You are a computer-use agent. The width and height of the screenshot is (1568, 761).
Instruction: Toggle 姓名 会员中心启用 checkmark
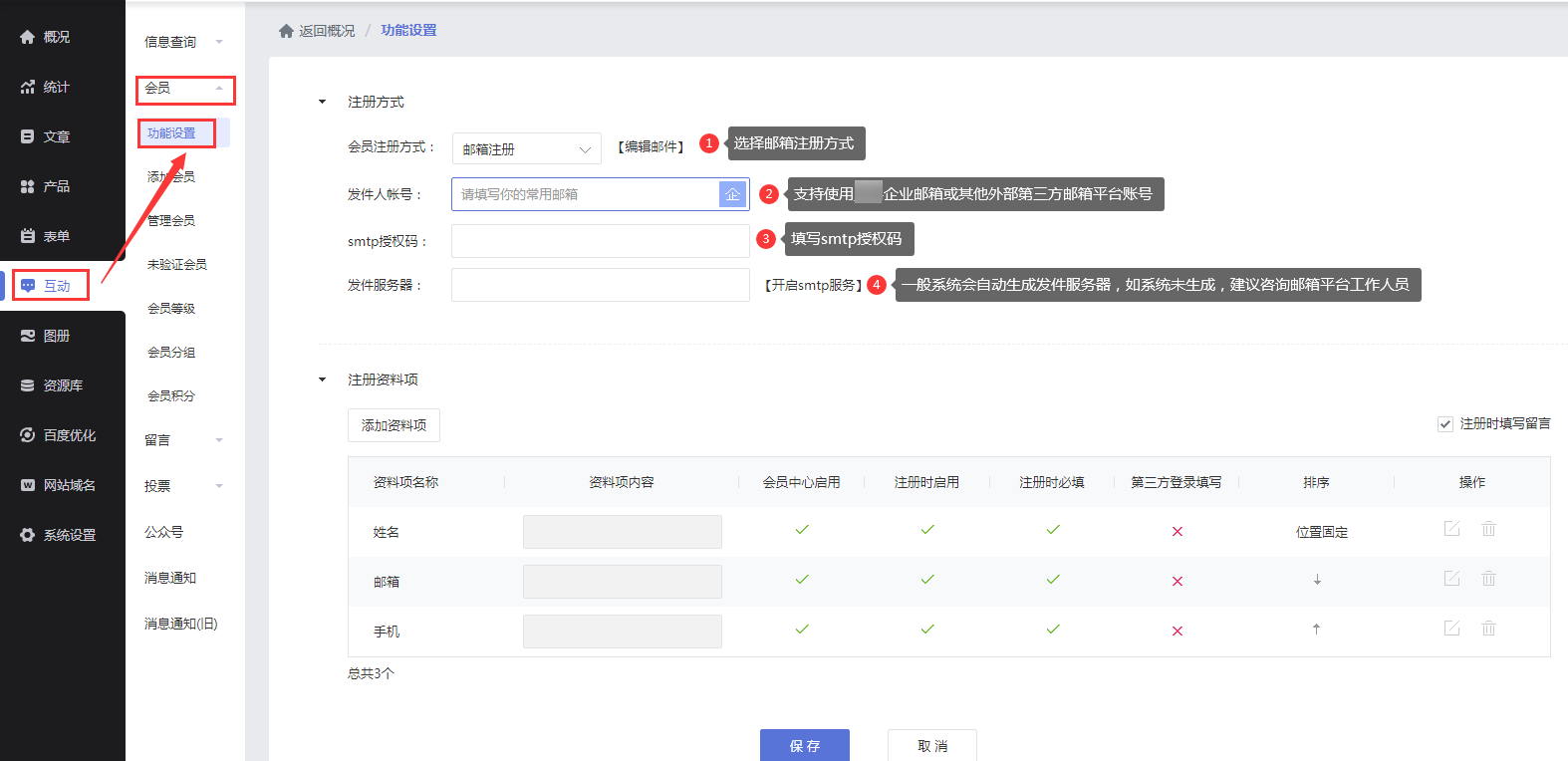802,530
